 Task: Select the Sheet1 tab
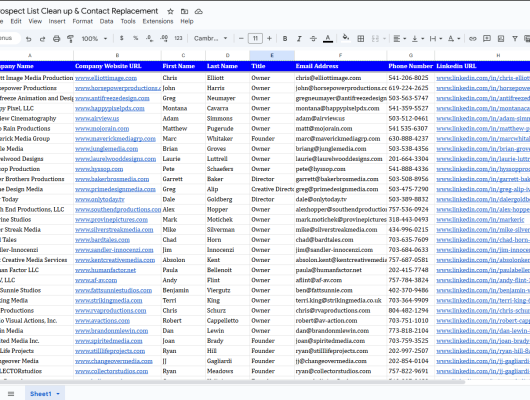(x=41, y=394)
